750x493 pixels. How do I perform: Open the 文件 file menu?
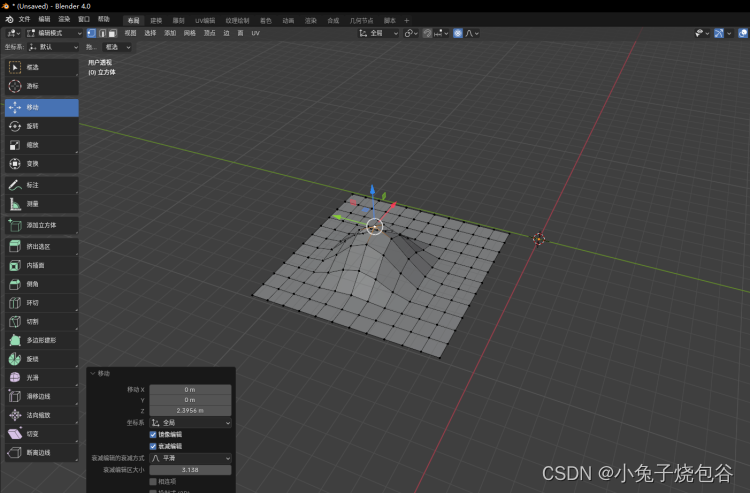coord(24,20)
